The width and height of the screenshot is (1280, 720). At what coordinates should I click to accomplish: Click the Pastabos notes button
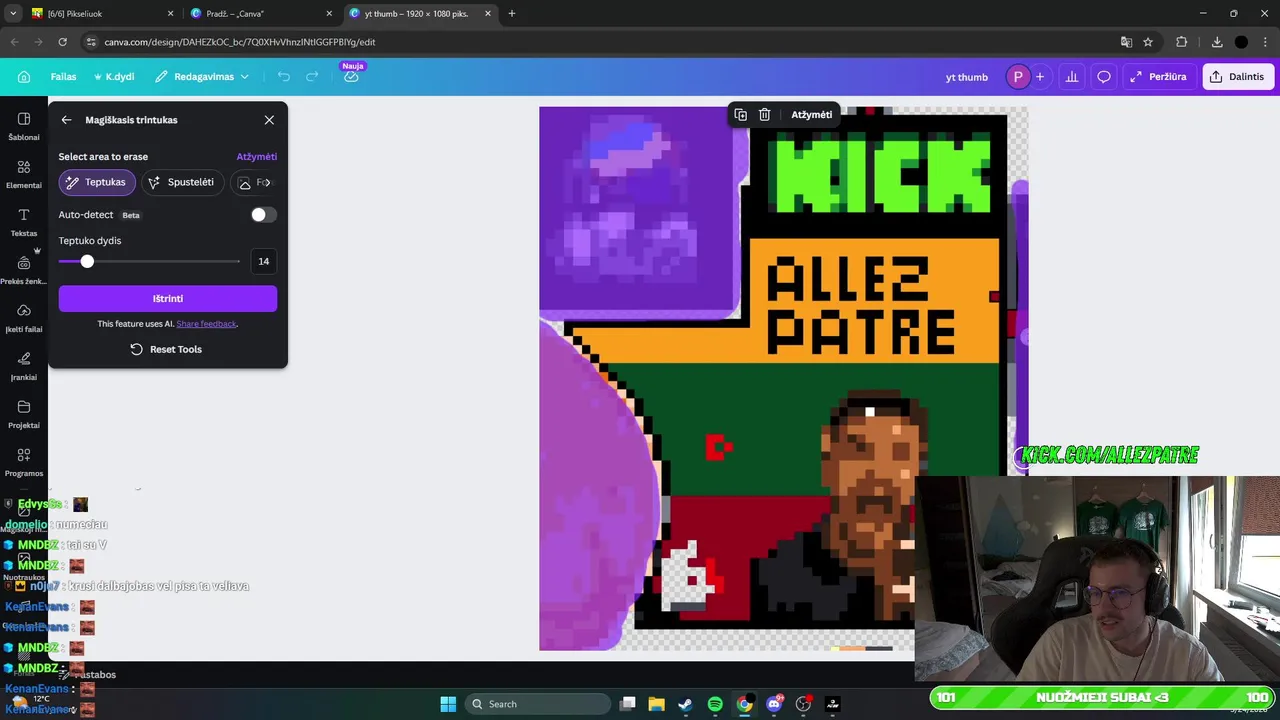[x=88, y=675]
